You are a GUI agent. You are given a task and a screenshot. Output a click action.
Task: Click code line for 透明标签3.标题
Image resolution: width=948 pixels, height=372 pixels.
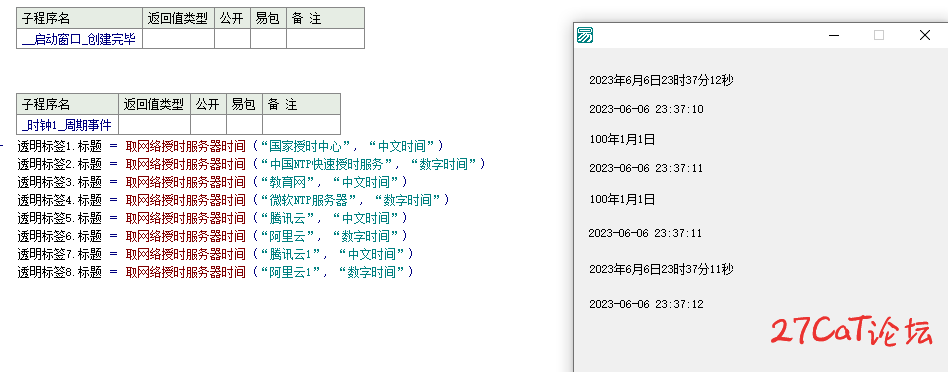pyautogui.click(x=212, y=182)
